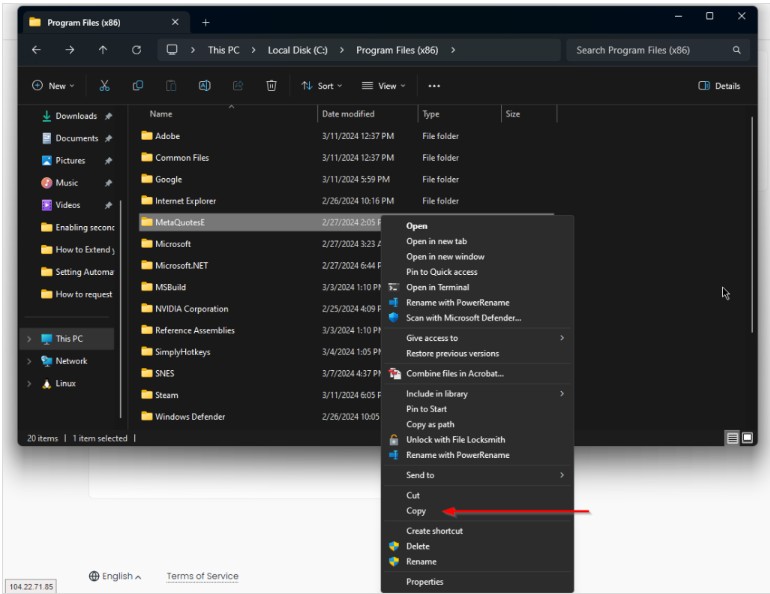This screenshot has height=594, width=770.
Task: Click the Cut scissors icon in toolbar
Action: pos(104,86)
